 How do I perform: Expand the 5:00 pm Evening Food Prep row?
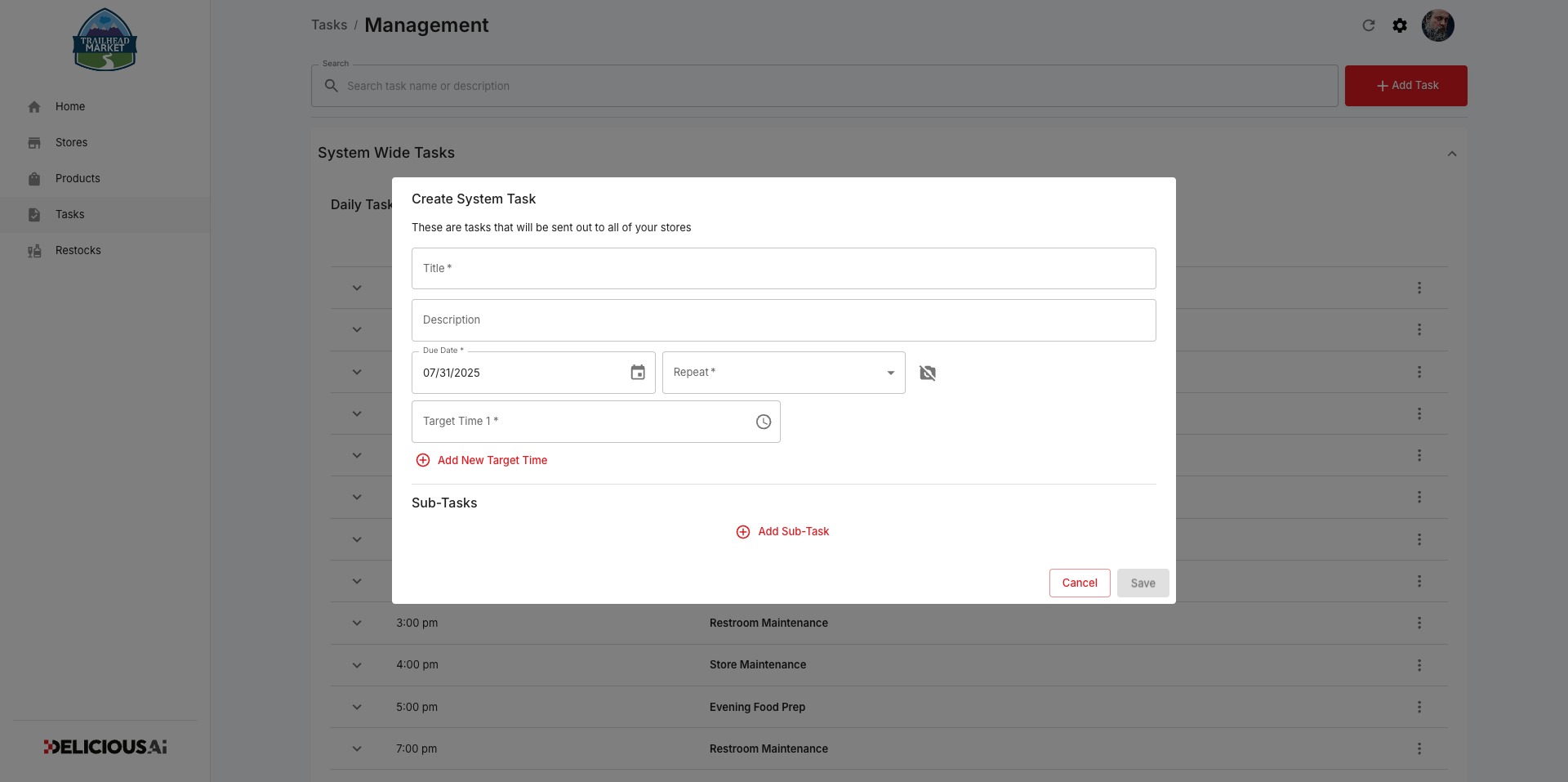click(x=357, y=707)
